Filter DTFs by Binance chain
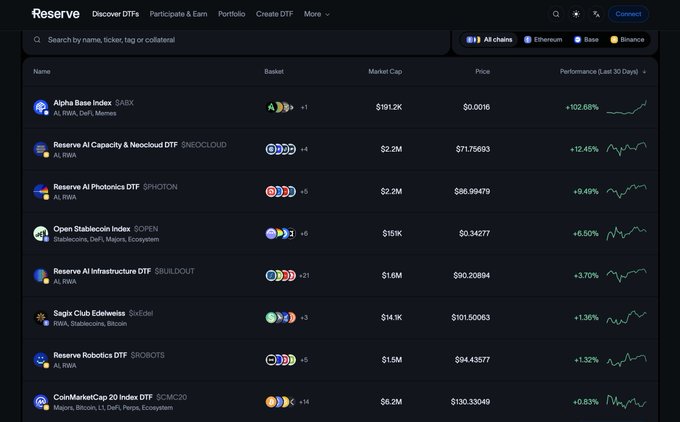The width and height of the screenshot is (680, 422). point(627,39)
